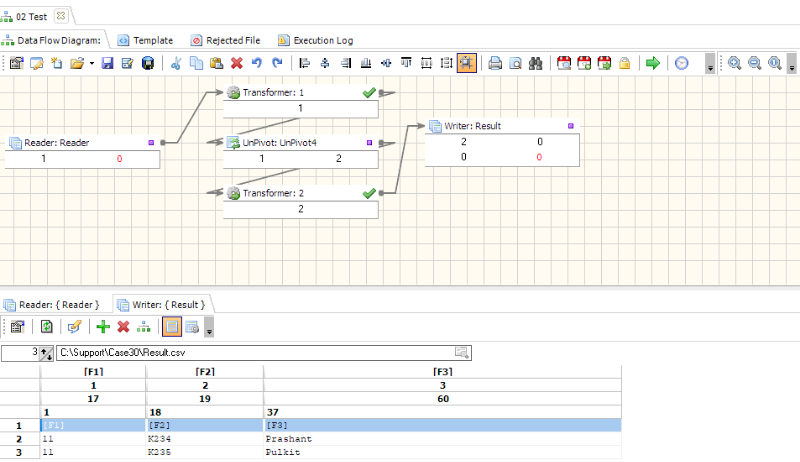Align nodes to the left edge
Image resolution: width=800 pixels, height=462 pixels.
point(305,63)
